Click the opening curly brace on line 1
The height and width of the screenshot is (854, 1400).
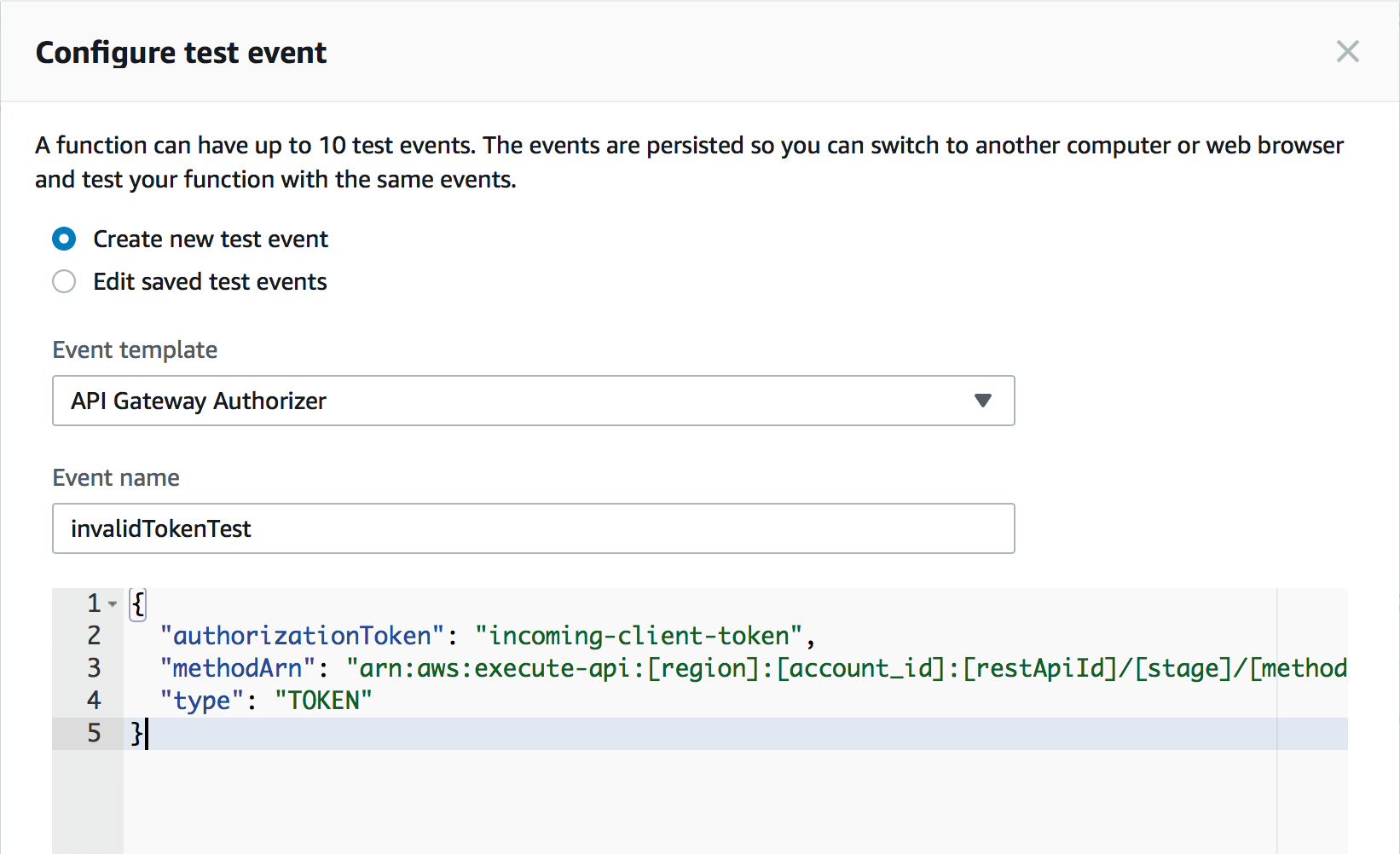click(x=137, y=603)
